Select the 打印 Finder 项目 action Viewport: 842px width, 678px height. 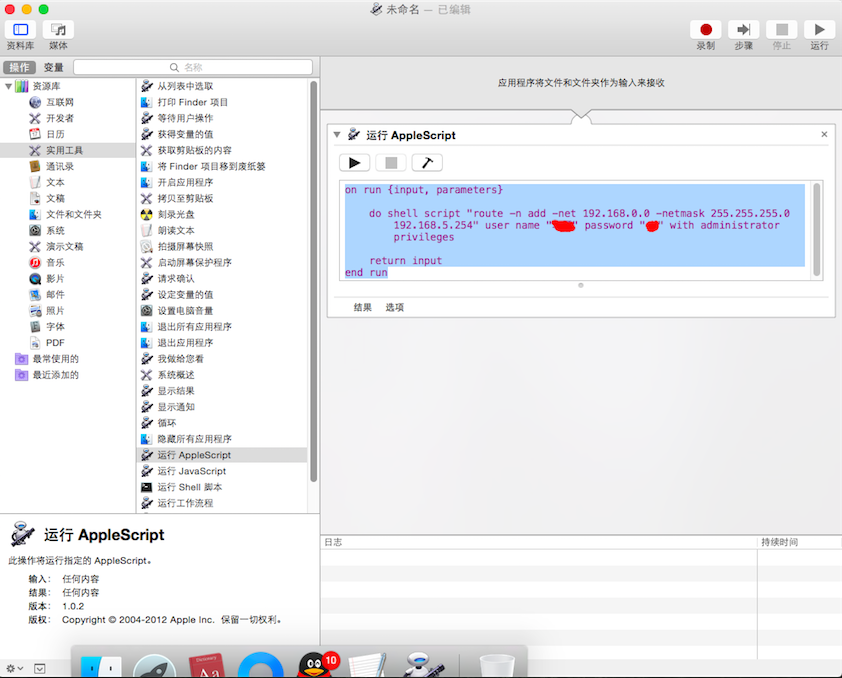tap(222, 102)
